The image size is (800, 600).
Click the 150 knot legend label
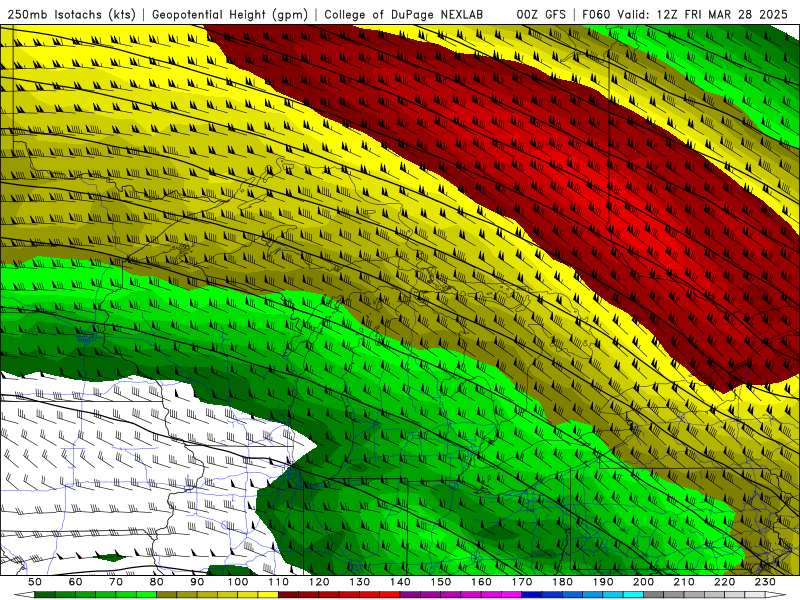pyautogui.click(x=441, y=582)
